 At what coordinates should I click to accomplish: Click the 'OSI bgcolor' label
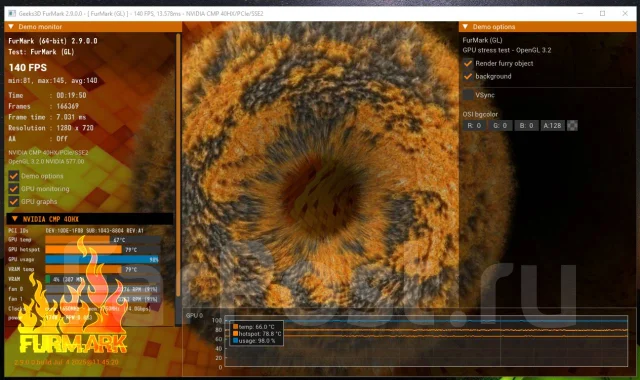(x=480, y=114)
